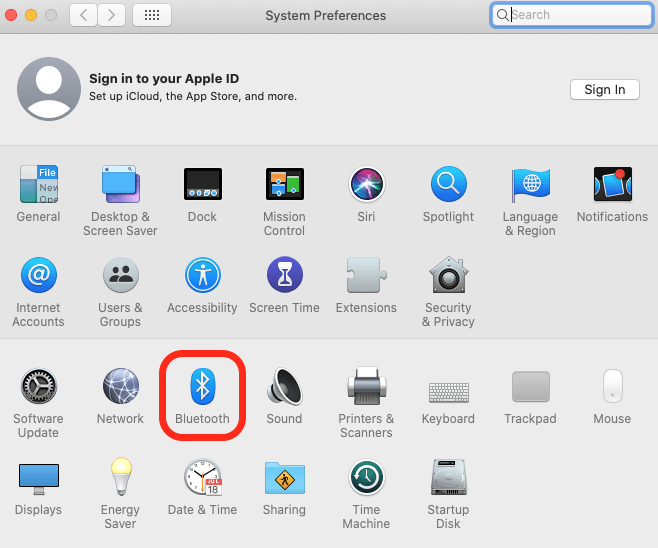Click the Apple ID profile avatar

click(49, 89)
